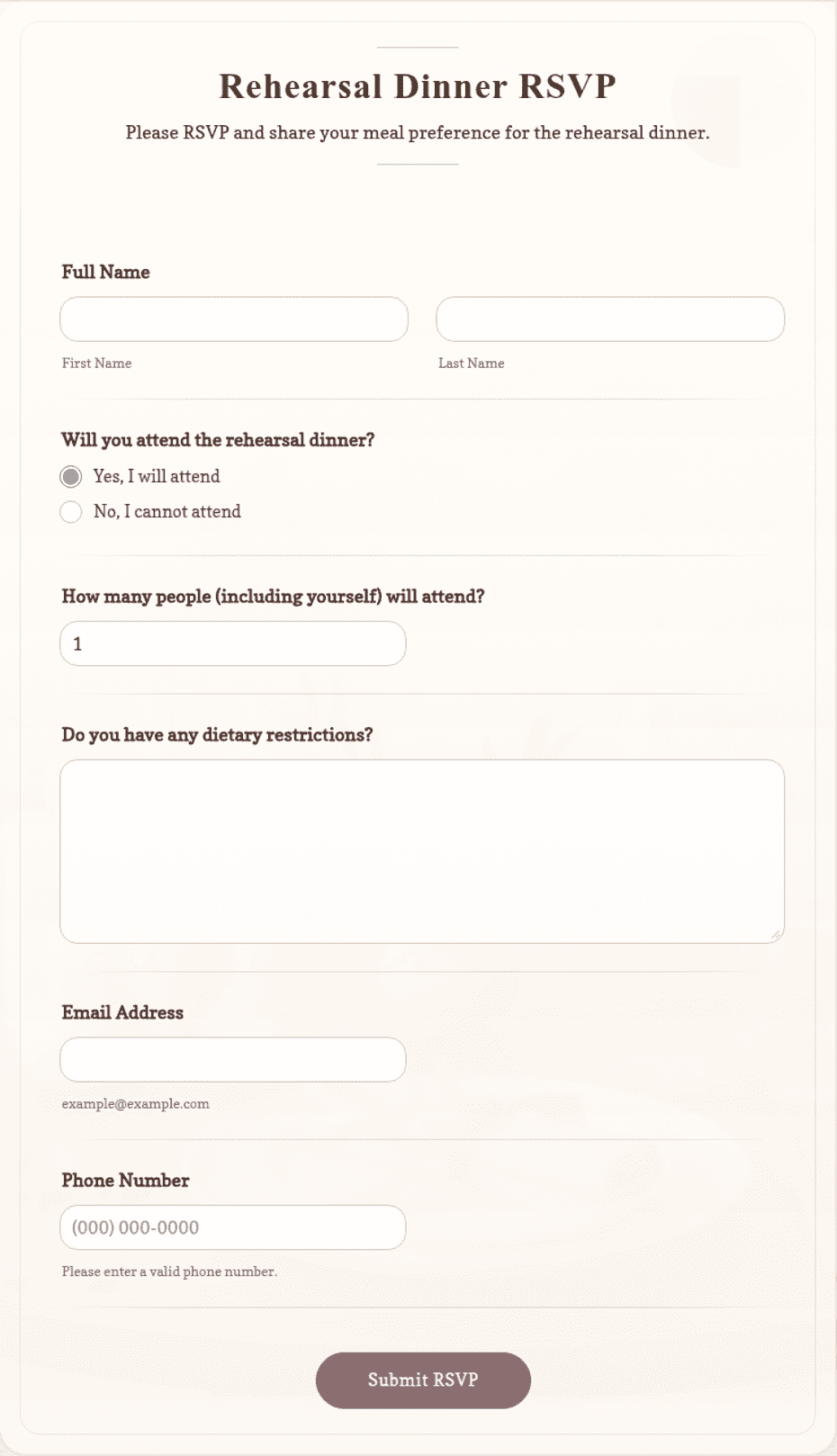
Task: Click inside the dietary restrictions text area
Action: click(422, 851)
